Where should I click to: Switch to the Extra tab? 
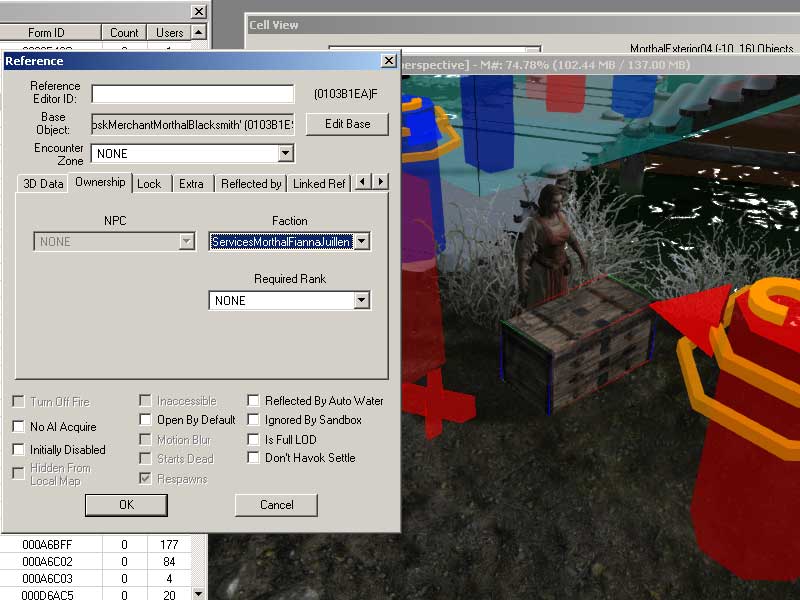[191, 184]
